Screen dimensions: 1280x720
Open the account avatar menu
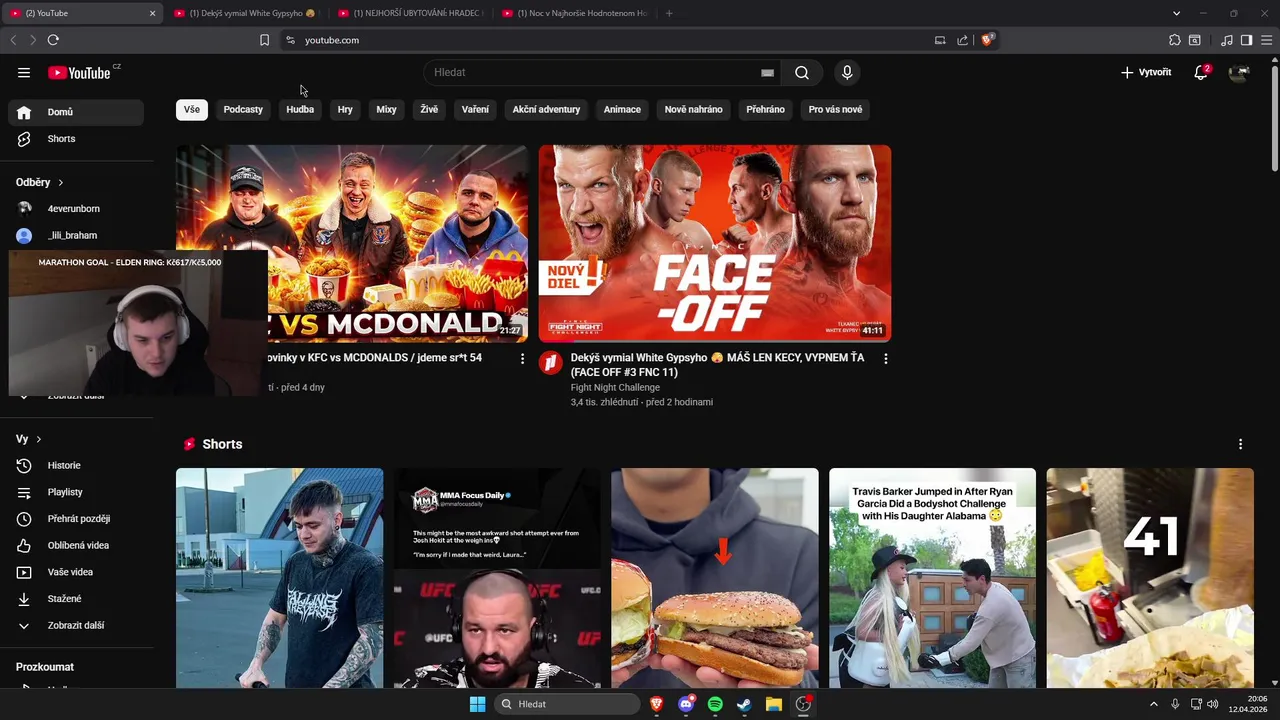(1239, 72)
